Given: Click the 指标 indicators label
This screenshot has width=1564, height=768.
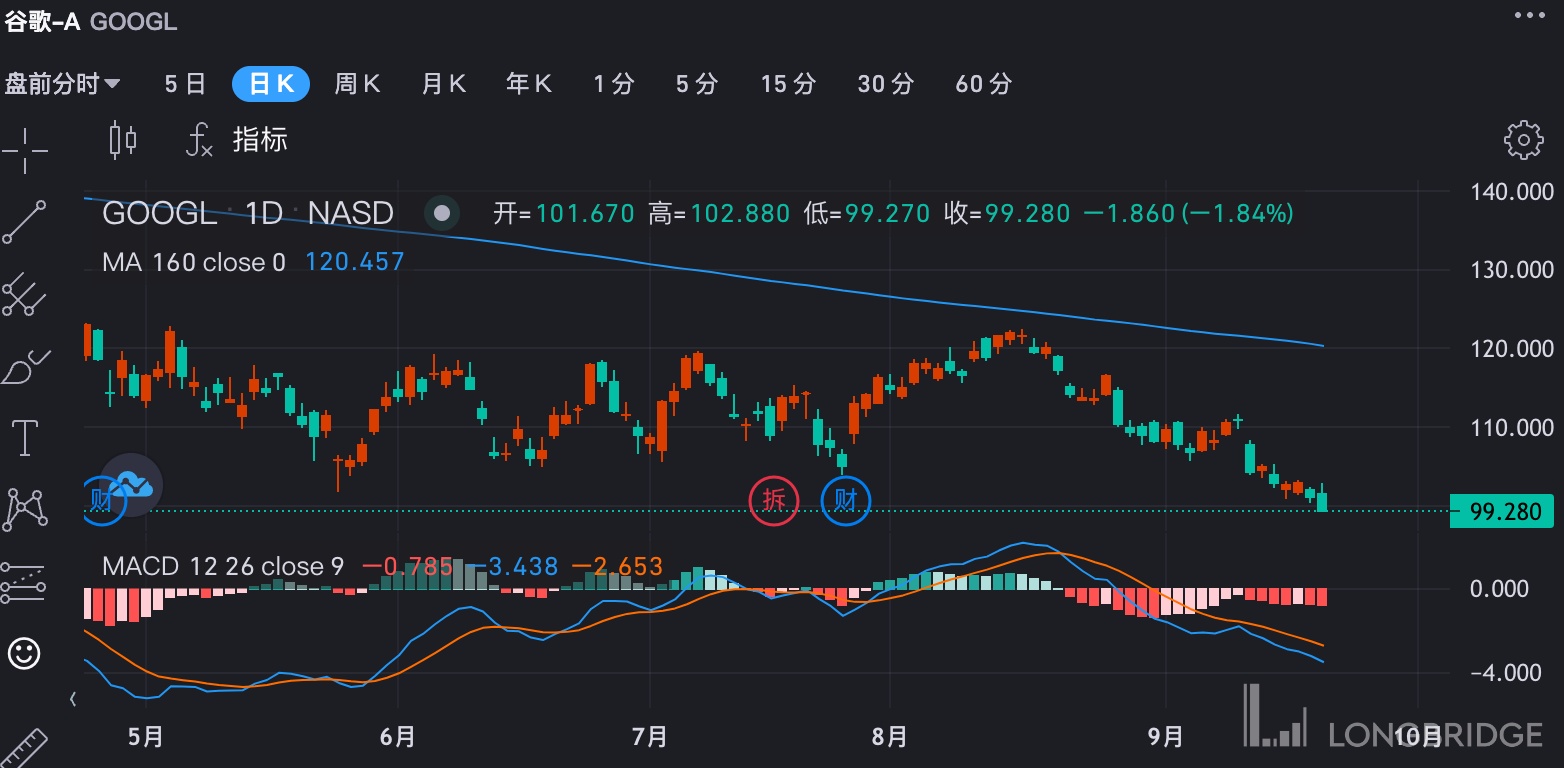Looking at the screenshot, I should 260,139.
